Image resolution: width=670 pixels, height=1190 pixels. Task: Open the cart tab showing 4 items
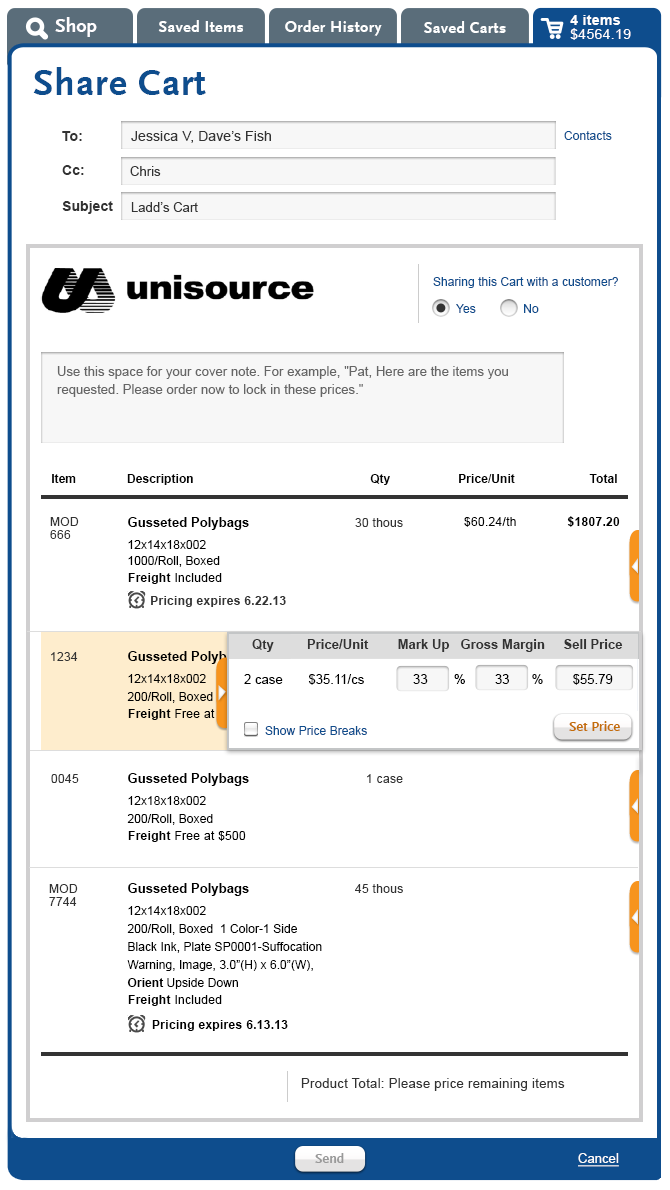point(596,27)
